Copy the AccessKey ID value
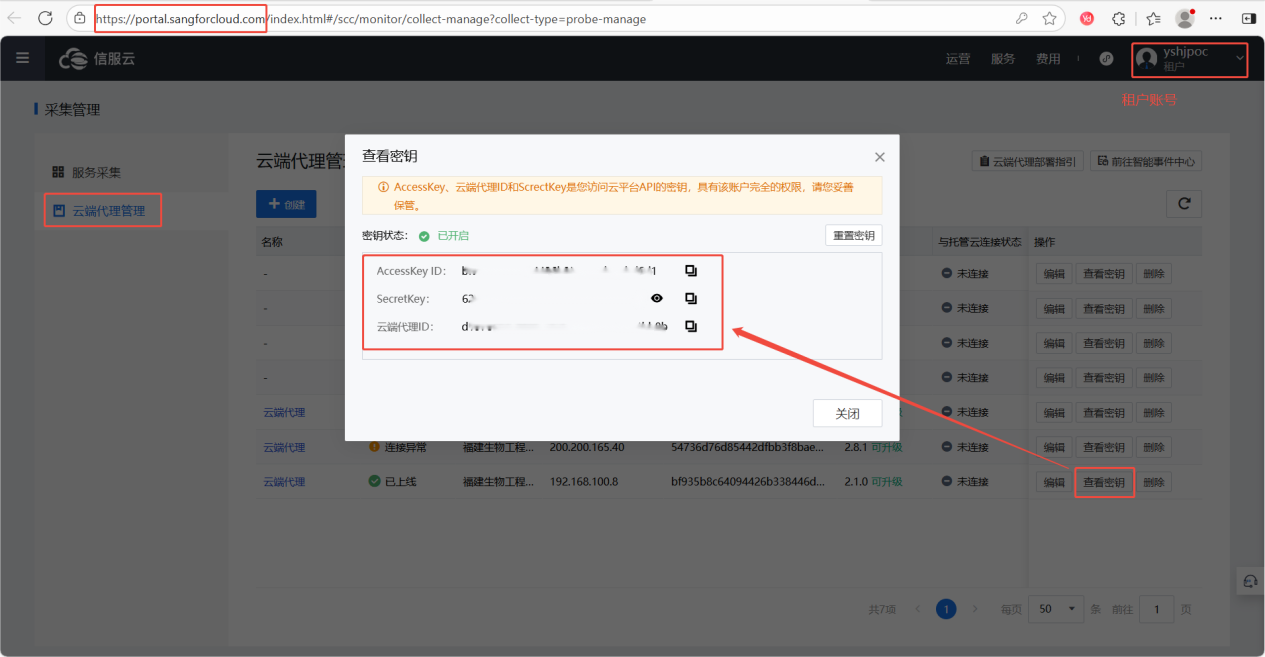Image resolution: width=1265 pixels, height=657 pixels. coord(691,271)
